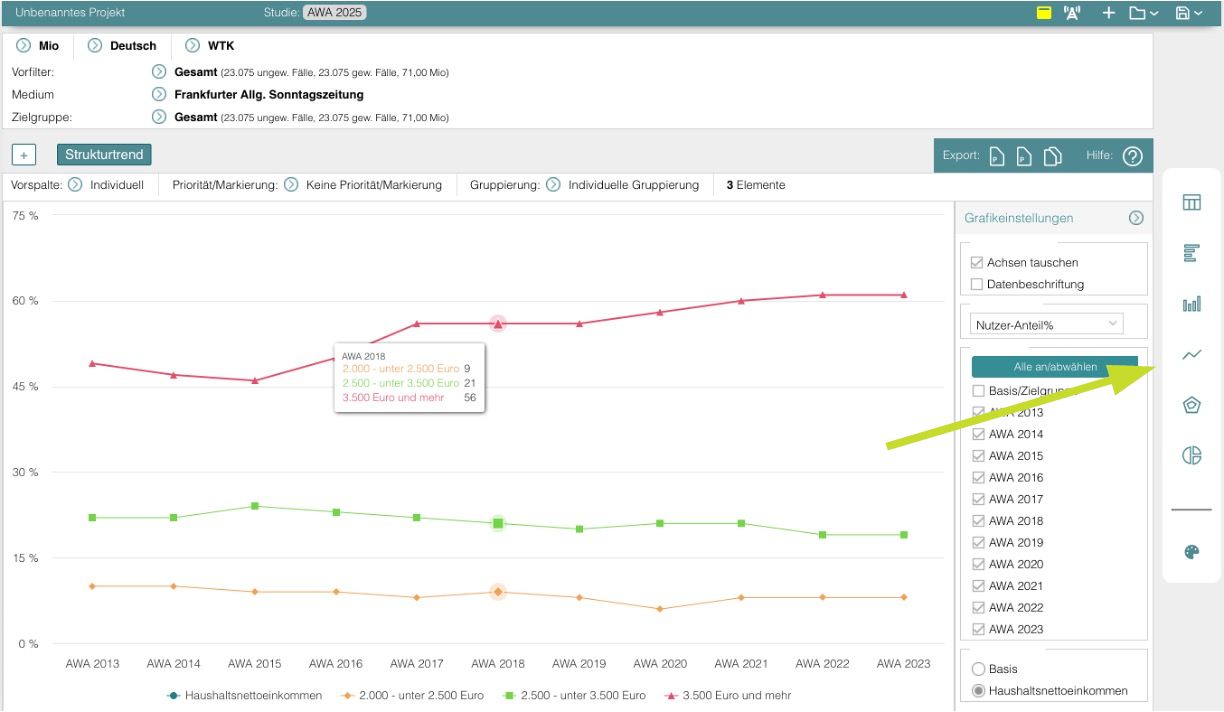Open the color palette settings icon
Image resolution: width=1224 pixels, height=712 pixels.
point(1191,552)
